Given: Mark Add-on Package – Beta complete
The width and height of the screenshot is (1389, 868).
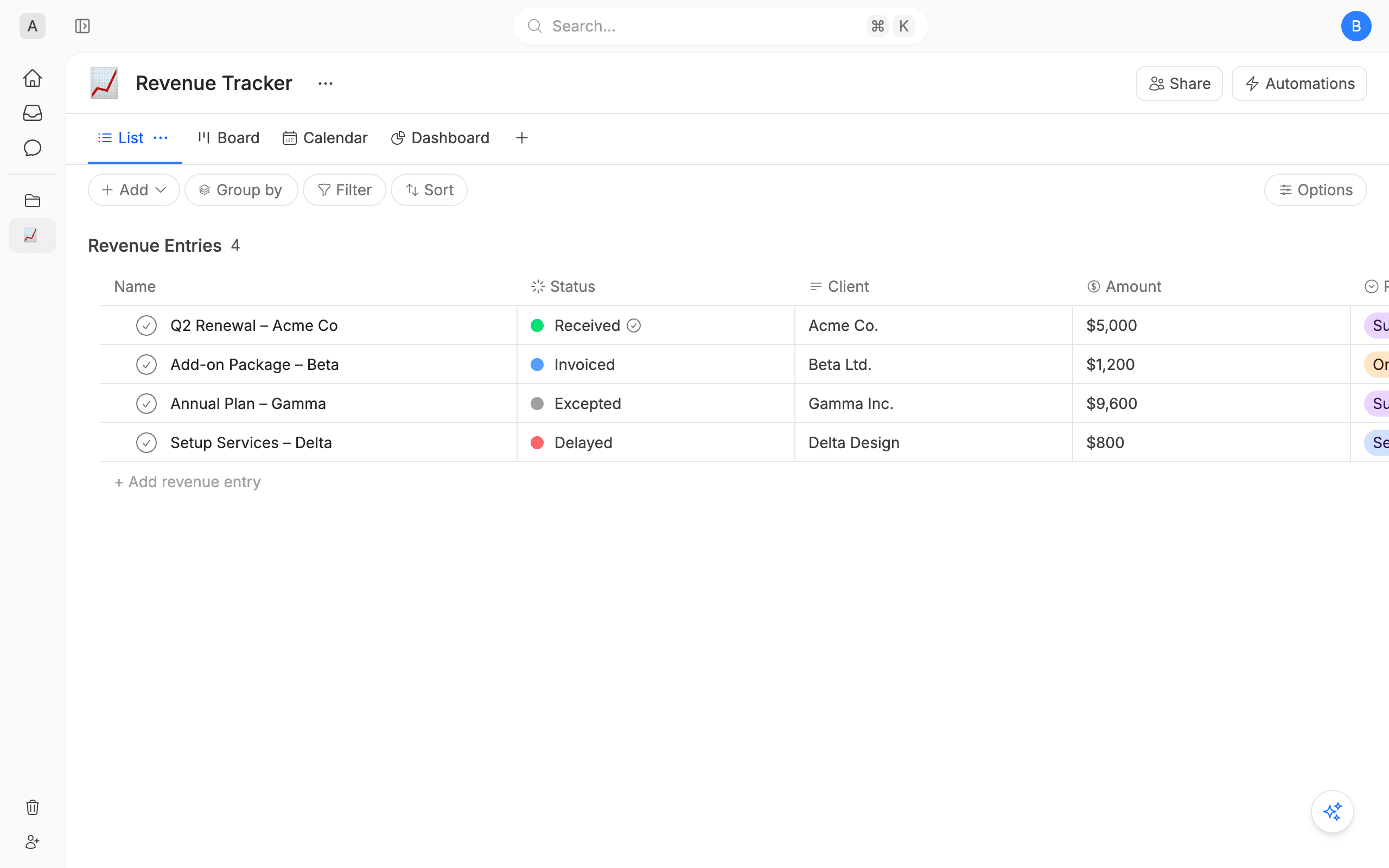Looking at the screenshot, I should (x=146, y=365).
